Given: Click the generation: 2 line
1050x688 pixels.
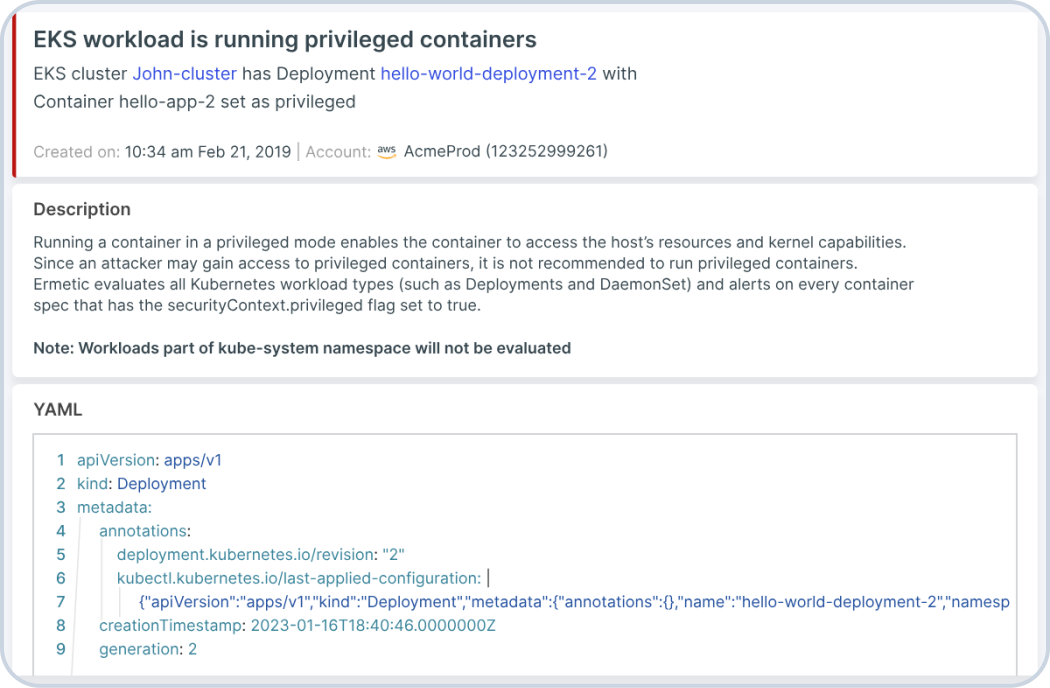Looking at the screenshot, I should point(148,649).
